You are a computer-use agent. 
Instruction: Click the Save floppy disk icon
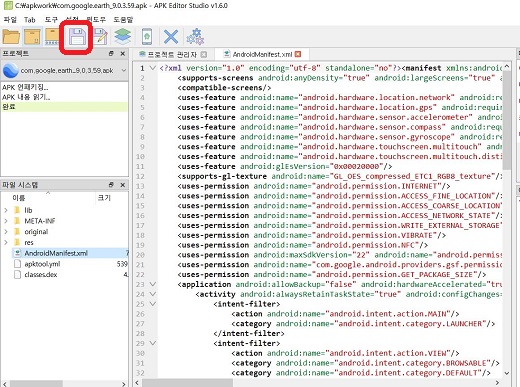pos(77,37)
